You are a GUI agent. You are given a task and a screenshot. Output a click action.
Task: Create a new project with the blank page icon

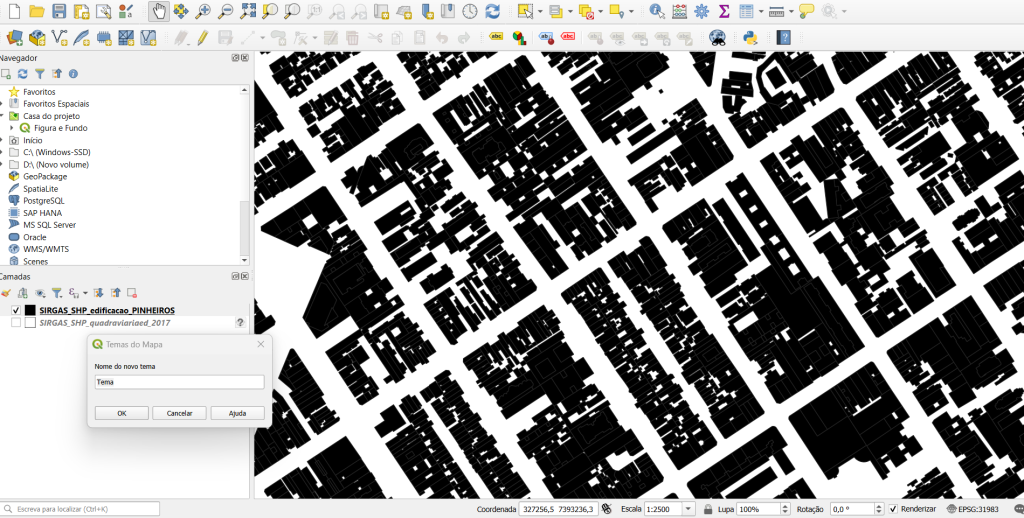click(x=14, y=11)
